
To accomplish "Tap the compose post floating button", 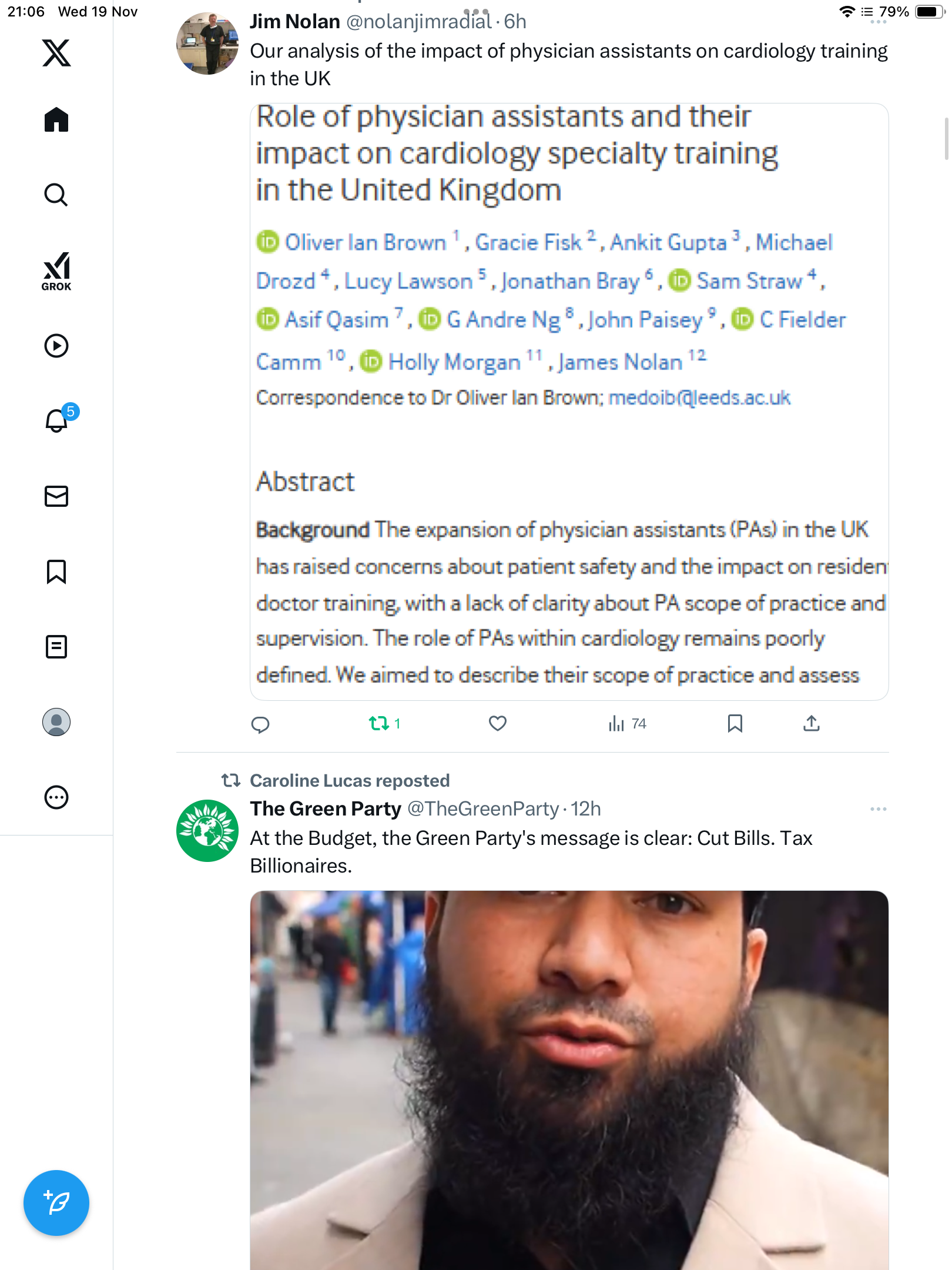I will (56, 1203).
